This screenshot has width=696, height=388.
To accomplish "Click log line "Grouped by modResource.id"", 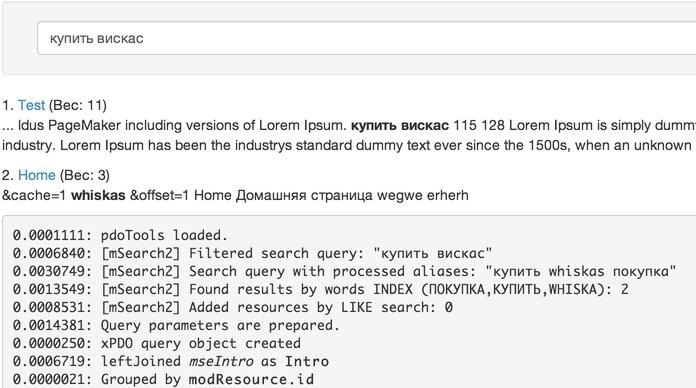I will click(163, 379).
